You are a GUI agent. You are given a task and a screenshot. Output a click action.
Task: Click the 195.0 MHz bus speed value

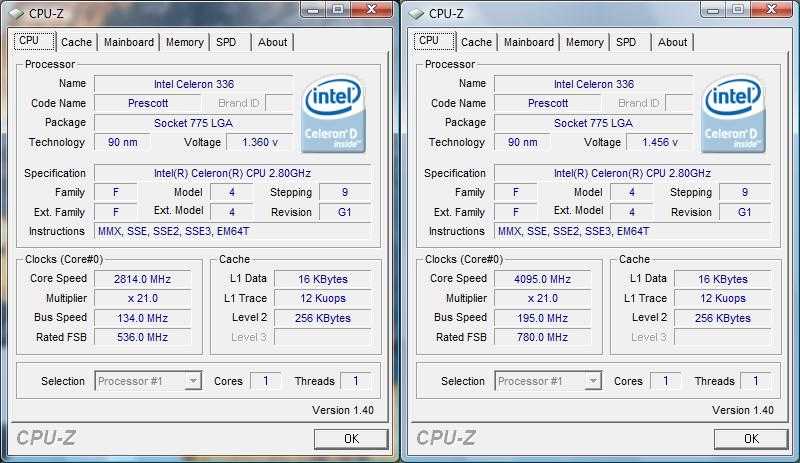click(542, 318)
